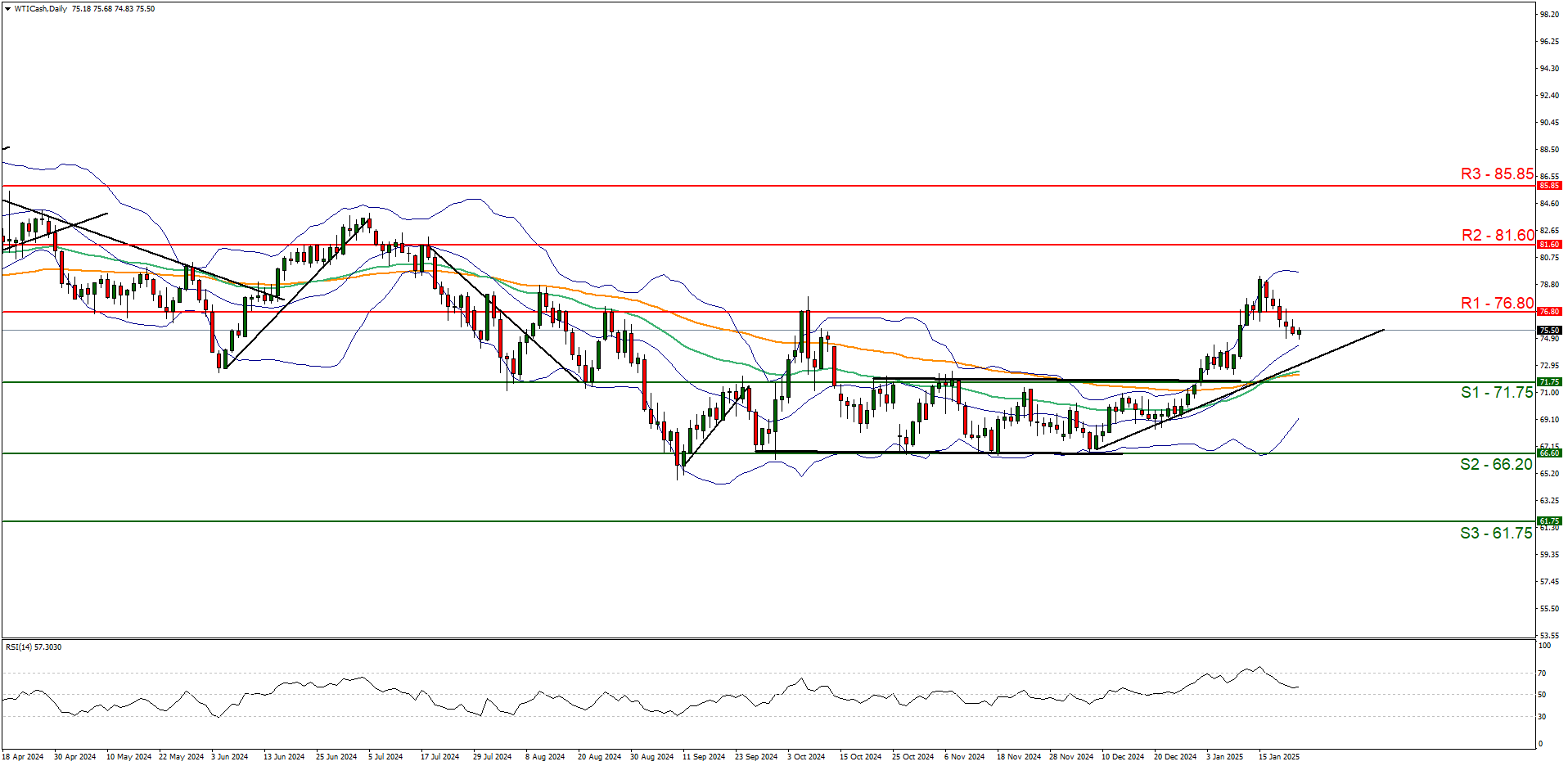Click the WTICash,Daily chart title
The image size is (1568, 766).
[41, 9]
